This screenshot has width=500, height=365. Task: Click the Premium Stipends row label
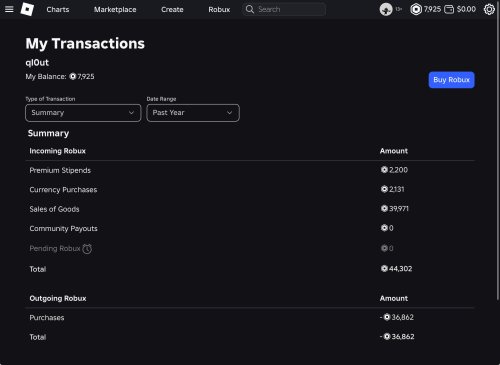(60, 170)
